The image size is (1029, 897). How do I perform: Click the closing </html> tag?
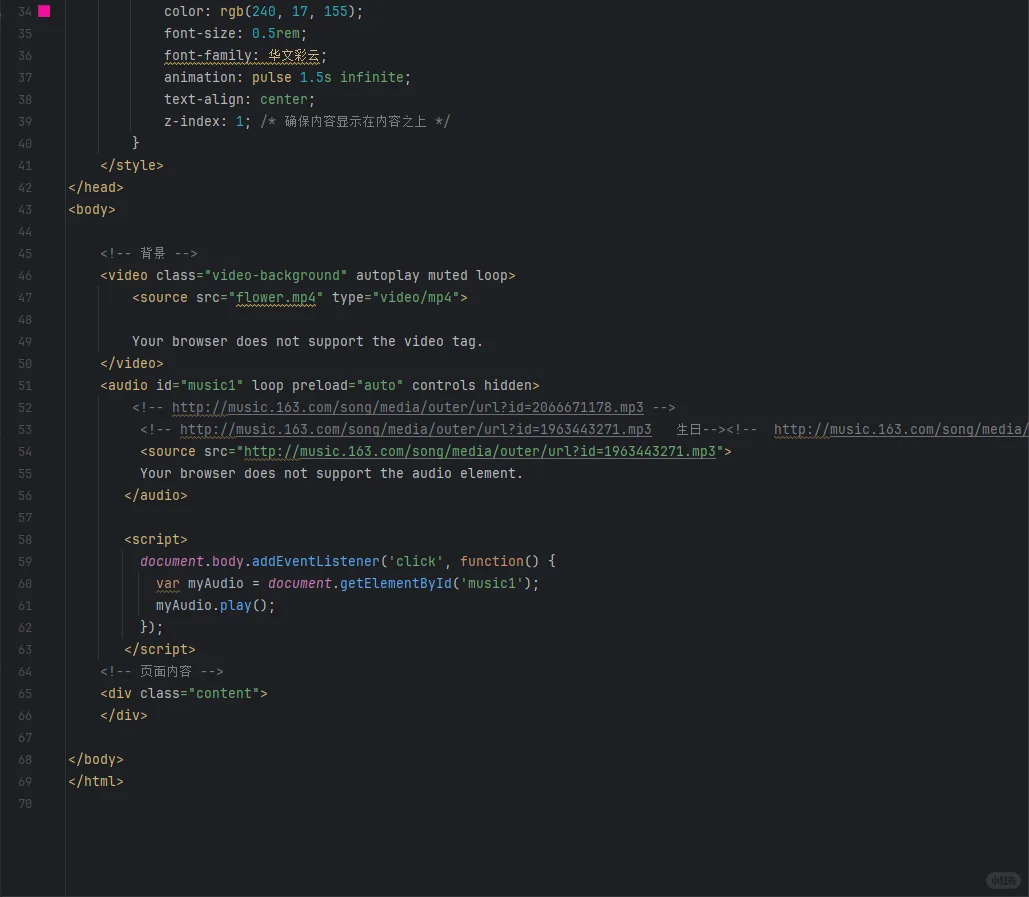(96, 782)
